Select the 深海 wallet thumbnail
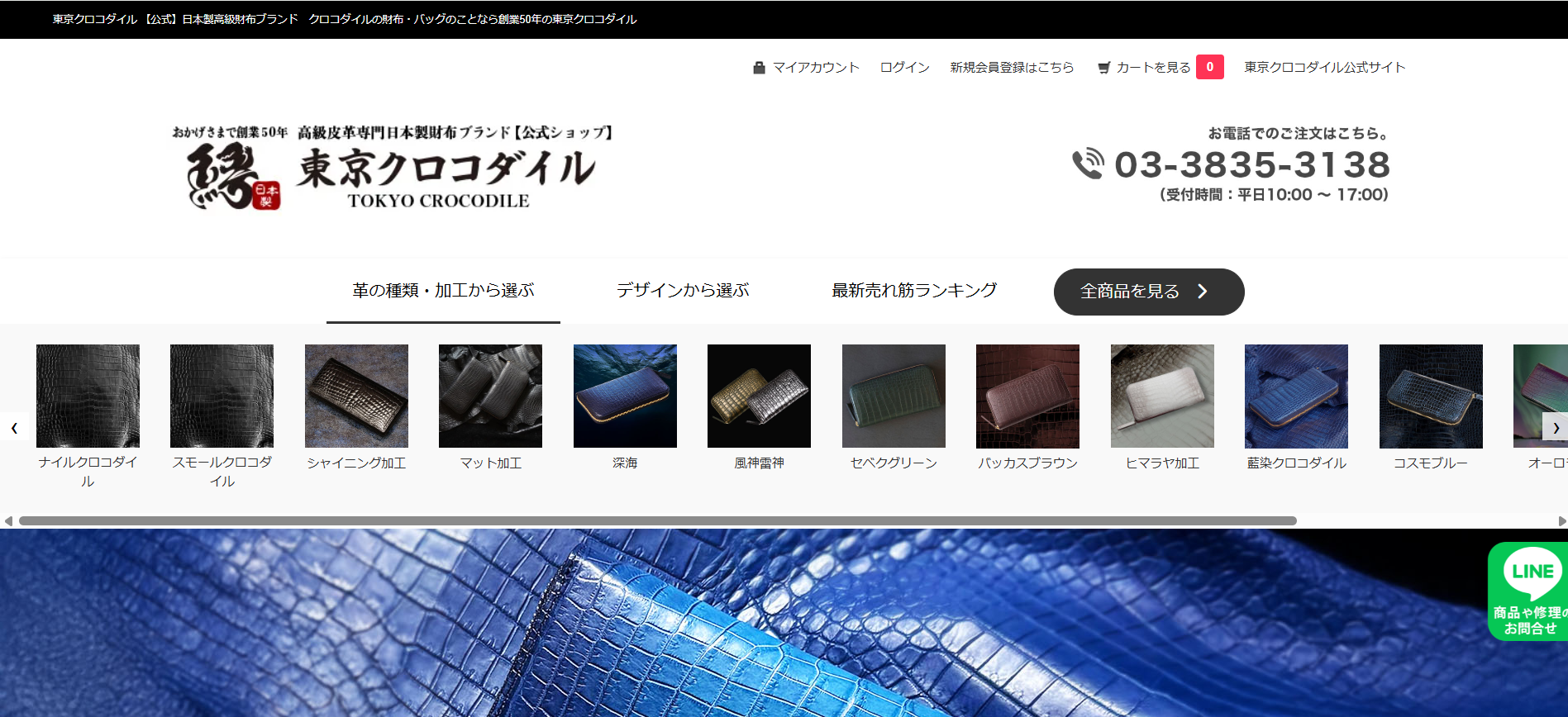The image size is (1568, 717). click(625, 396)
